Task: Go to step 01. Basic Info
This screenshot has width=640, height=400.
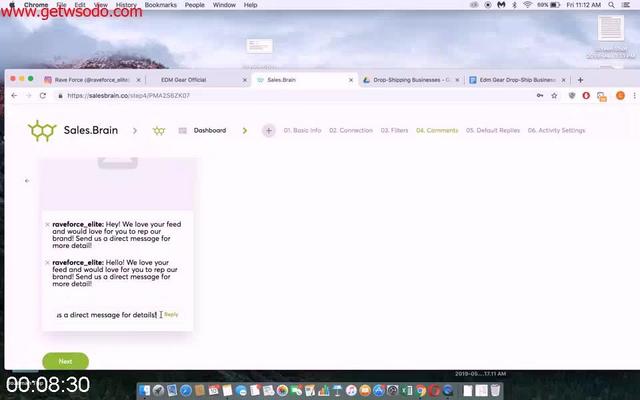Action: [x=302, y=131]
